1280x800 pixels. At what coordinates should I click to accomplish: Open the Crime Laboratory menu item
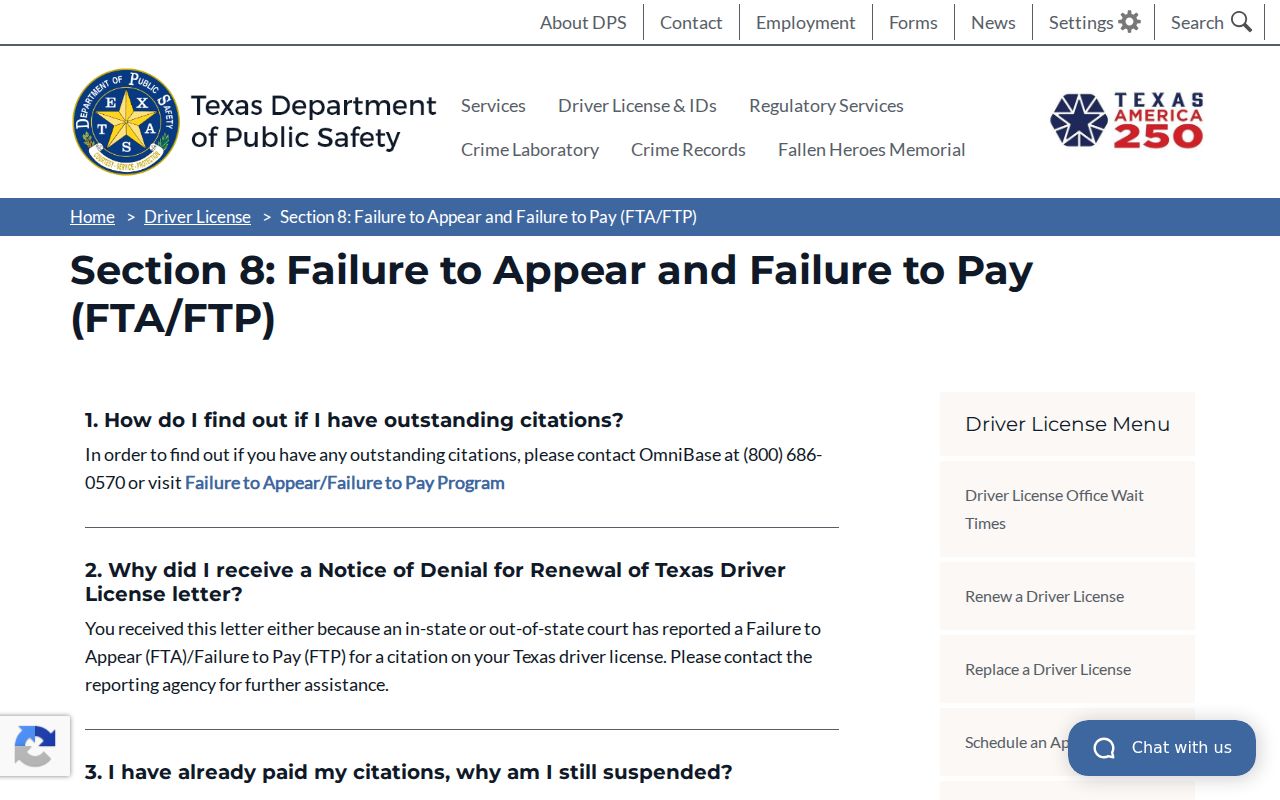(x=530, y=149)
